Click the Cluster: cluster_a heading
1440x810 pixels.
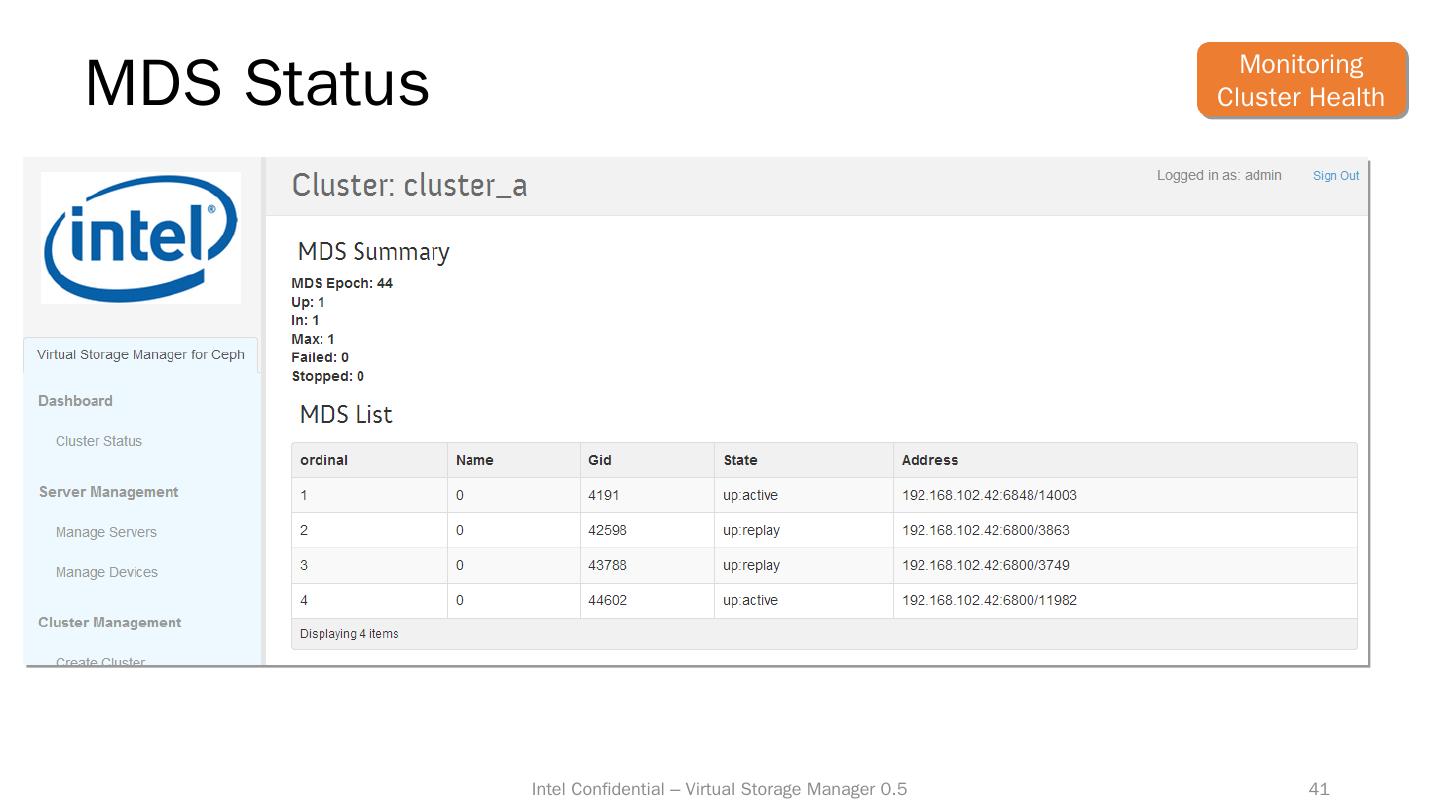pos(409,186)
